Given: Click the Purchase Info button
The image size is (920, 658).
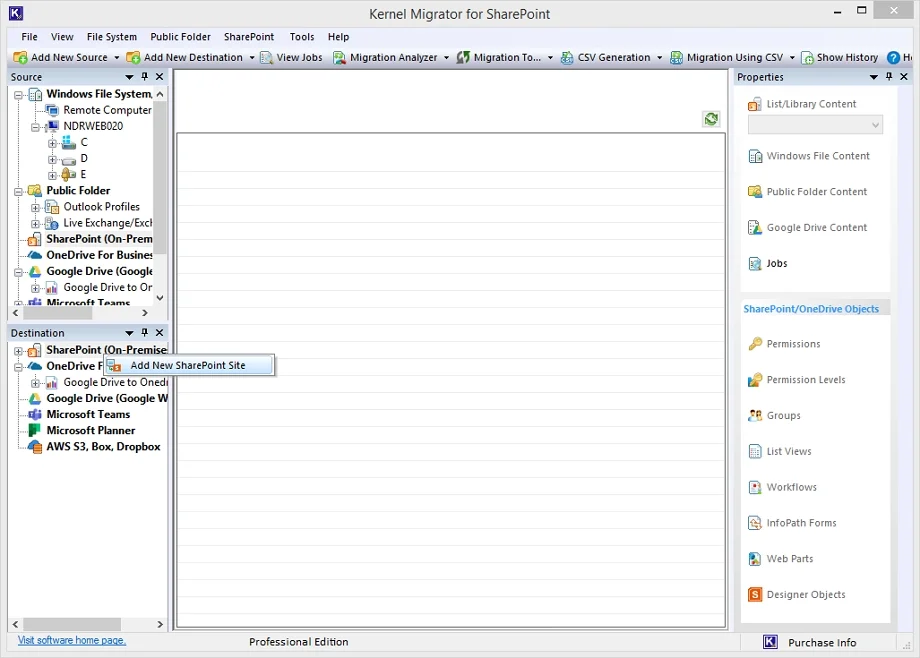Looking at the screenshot, I should click(821, 643).
